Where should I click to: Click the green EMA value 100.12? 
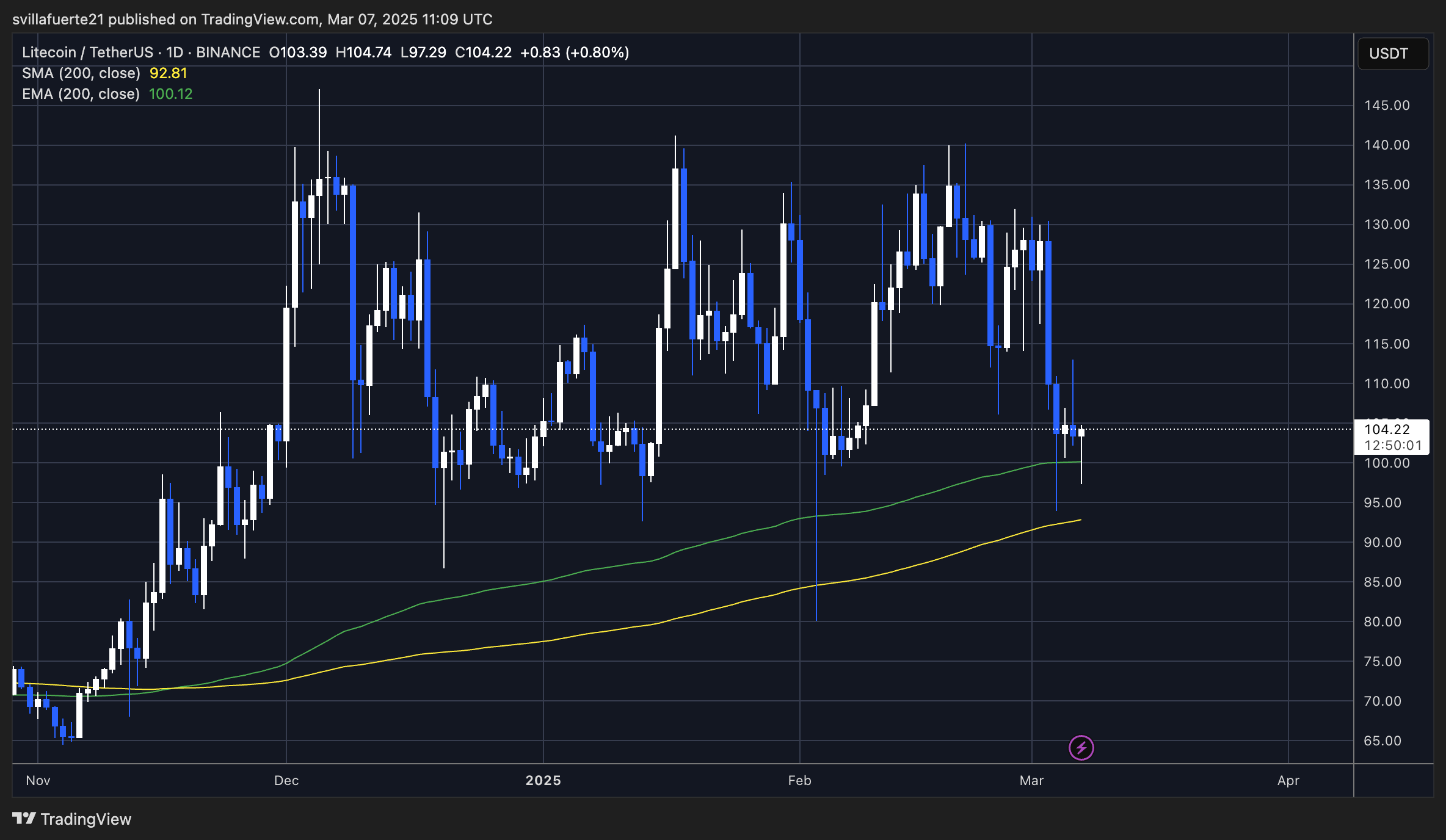coord(171,93)
